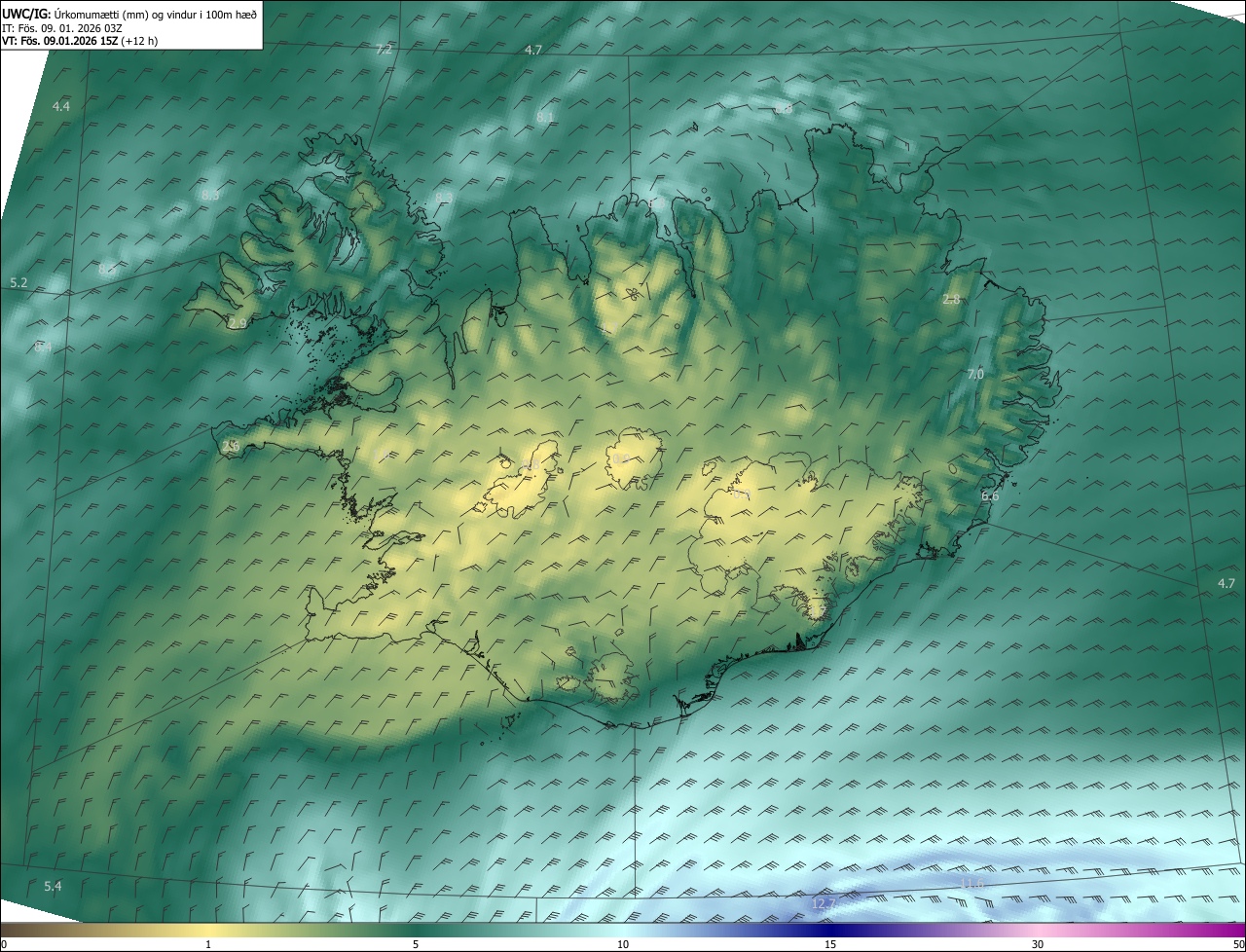
Task: Click the 5.4 value label on the map
Action: 53,886
